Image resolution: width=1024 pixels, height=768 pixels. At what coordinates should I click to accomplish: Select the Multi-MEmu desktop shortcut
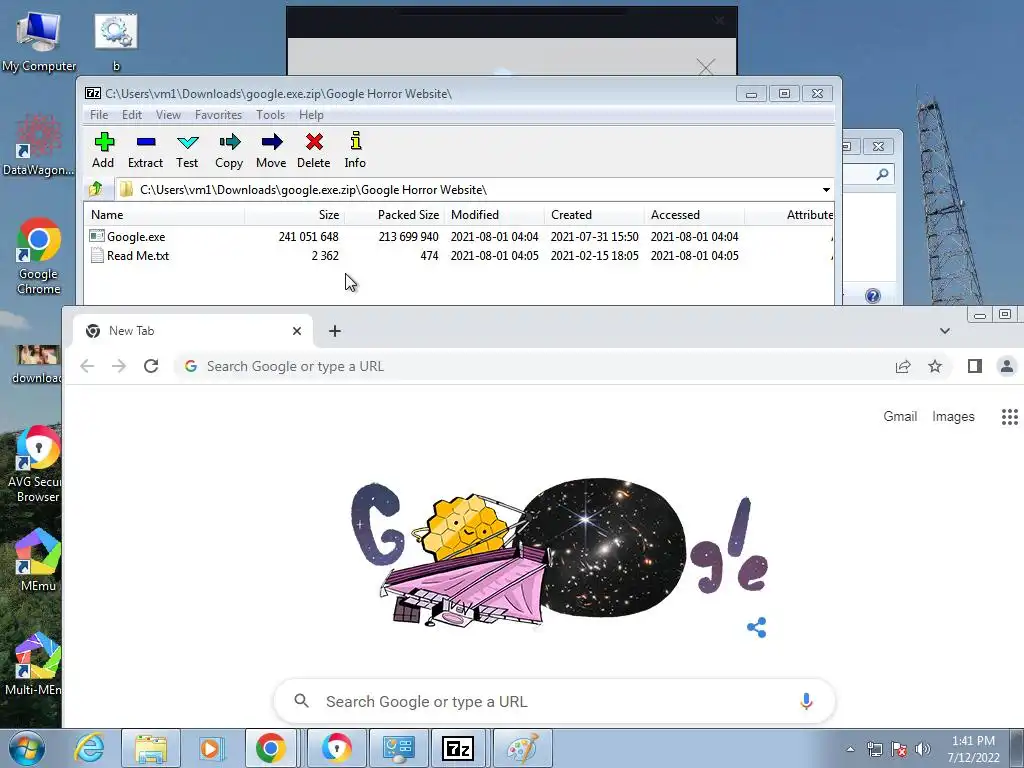click(34, 664)
